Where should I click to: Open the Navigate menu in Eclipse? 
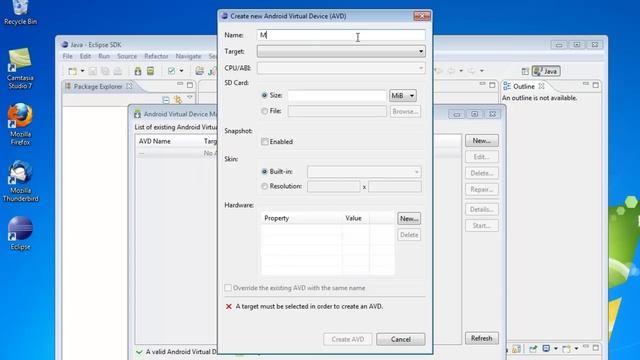click(x=188, y=56)
